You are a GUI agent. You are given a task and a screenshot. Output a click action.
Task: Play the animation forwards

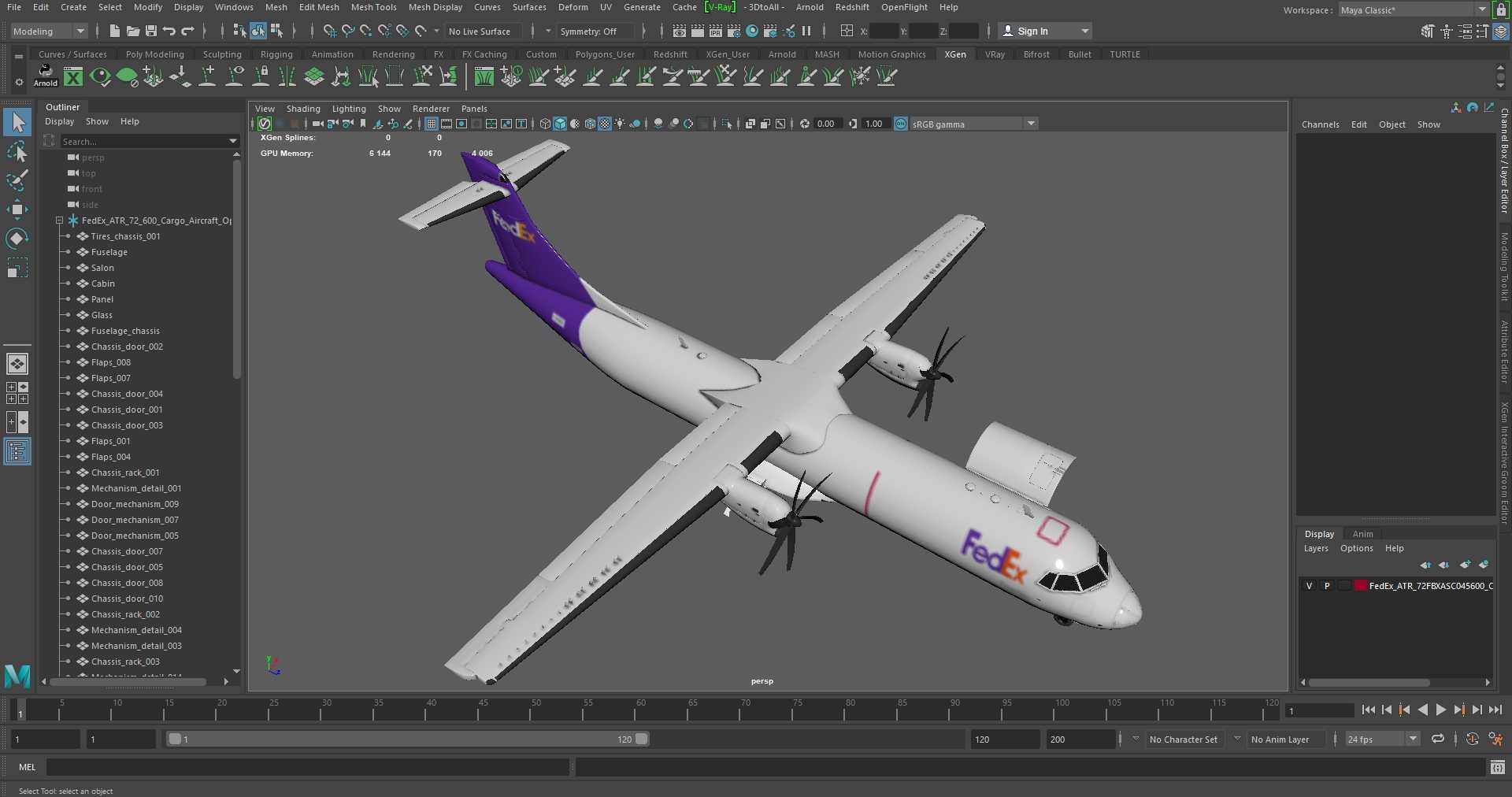click(1440, 710)
